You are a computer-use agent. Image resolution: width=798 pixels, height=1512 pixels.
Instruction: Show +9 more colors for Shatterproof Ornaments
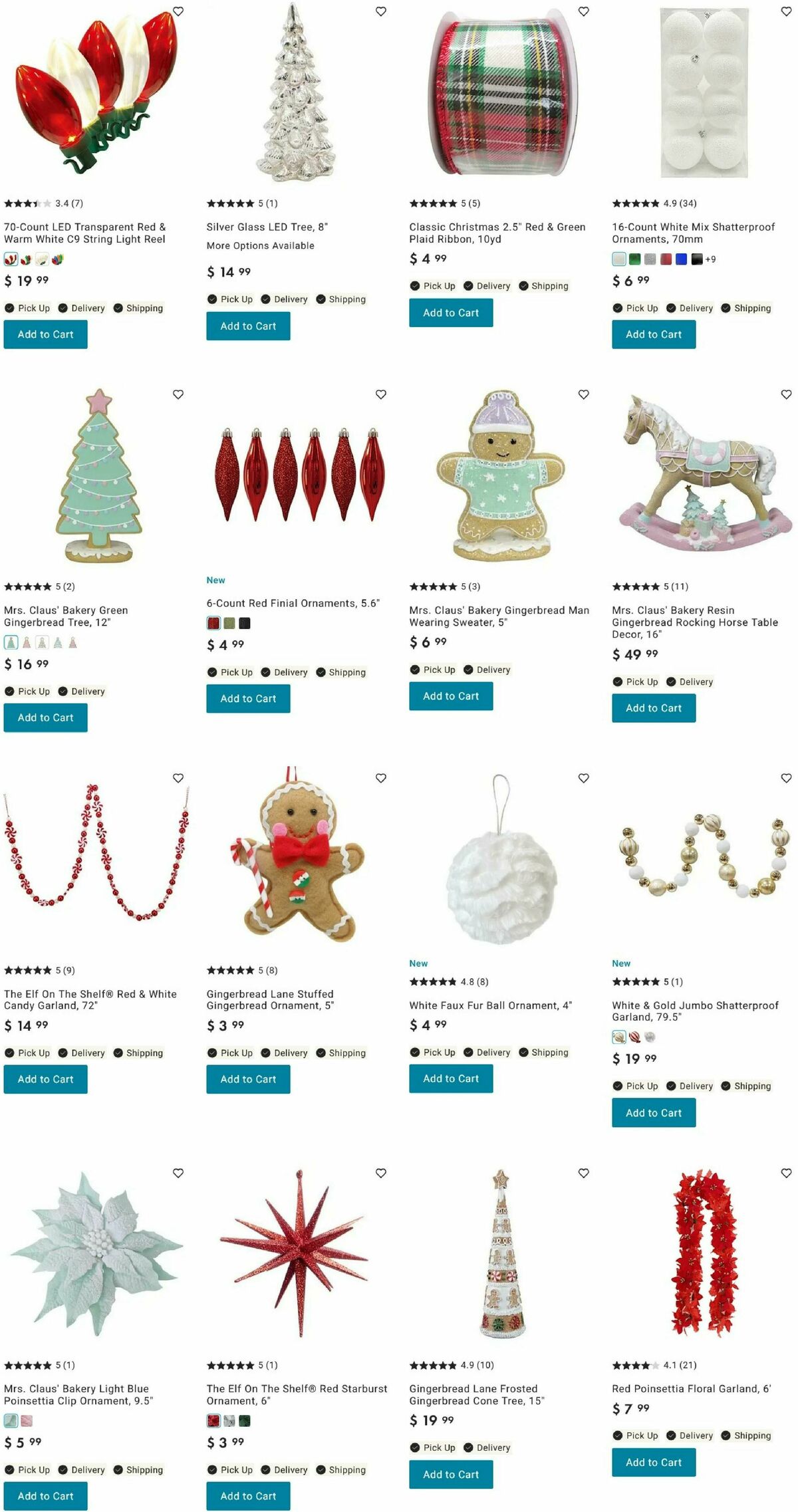[711, 259]
